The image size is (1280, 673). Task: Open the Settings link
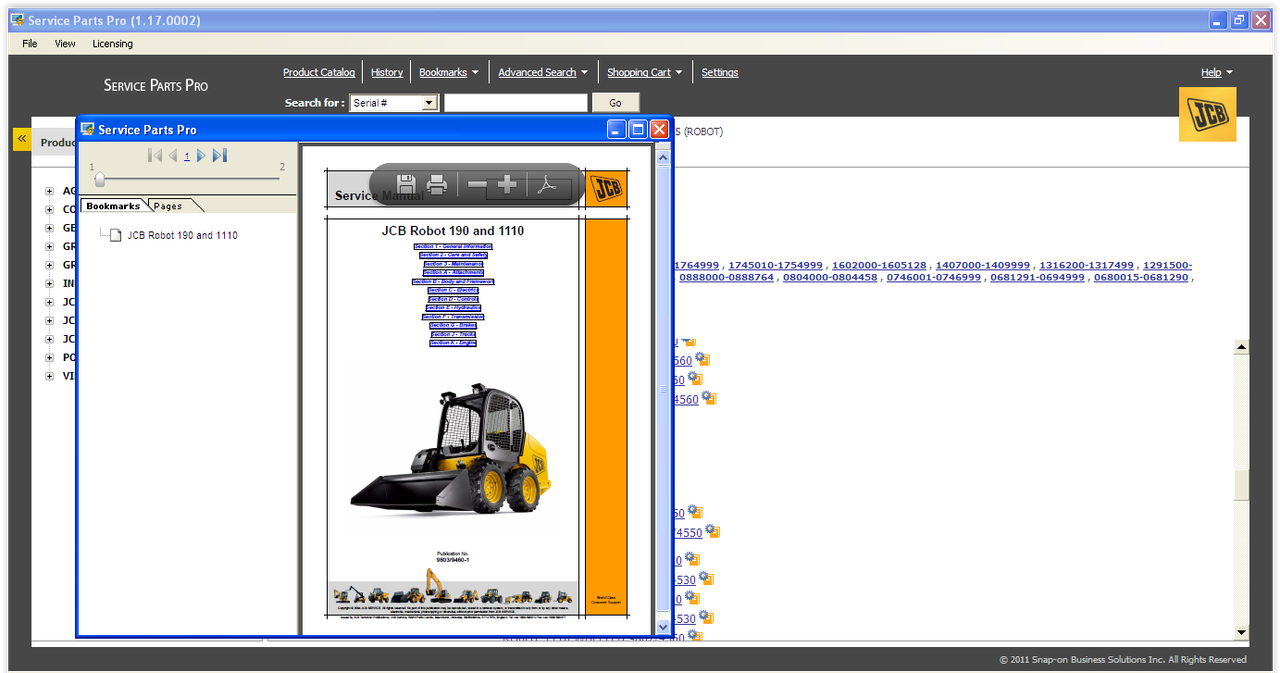720,72
